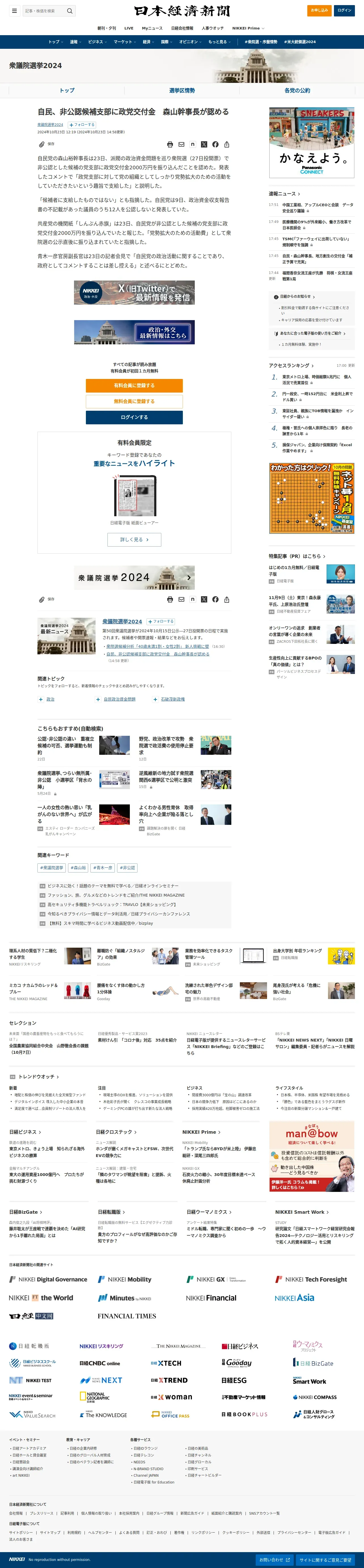Click the Facebook icon below the 衆議院選挙2024 banner
Viewport: 364px width, 1568px height.
point(215,600)
